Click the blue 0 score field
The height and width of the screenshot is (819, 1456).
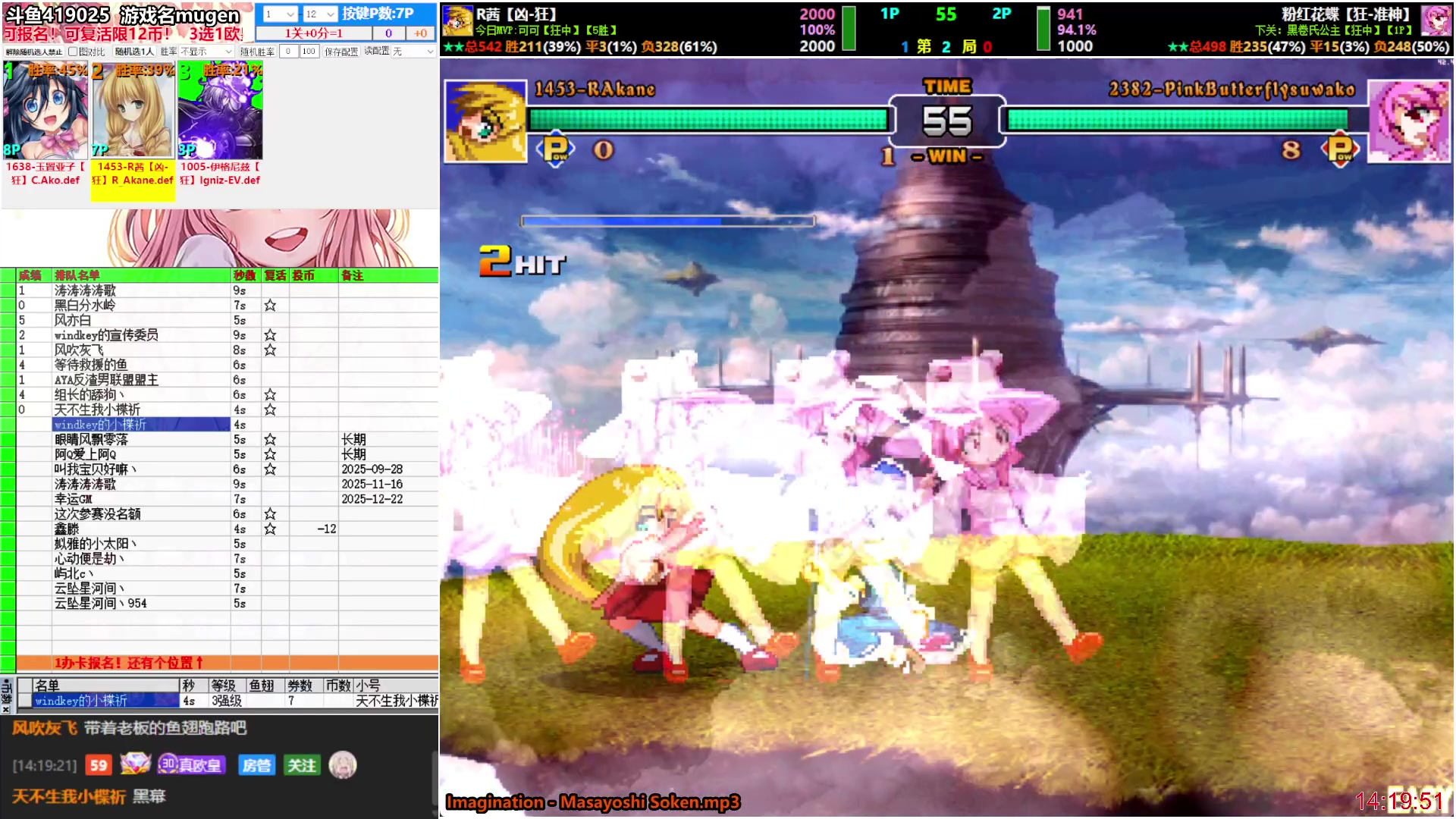(x=388, y=33)
